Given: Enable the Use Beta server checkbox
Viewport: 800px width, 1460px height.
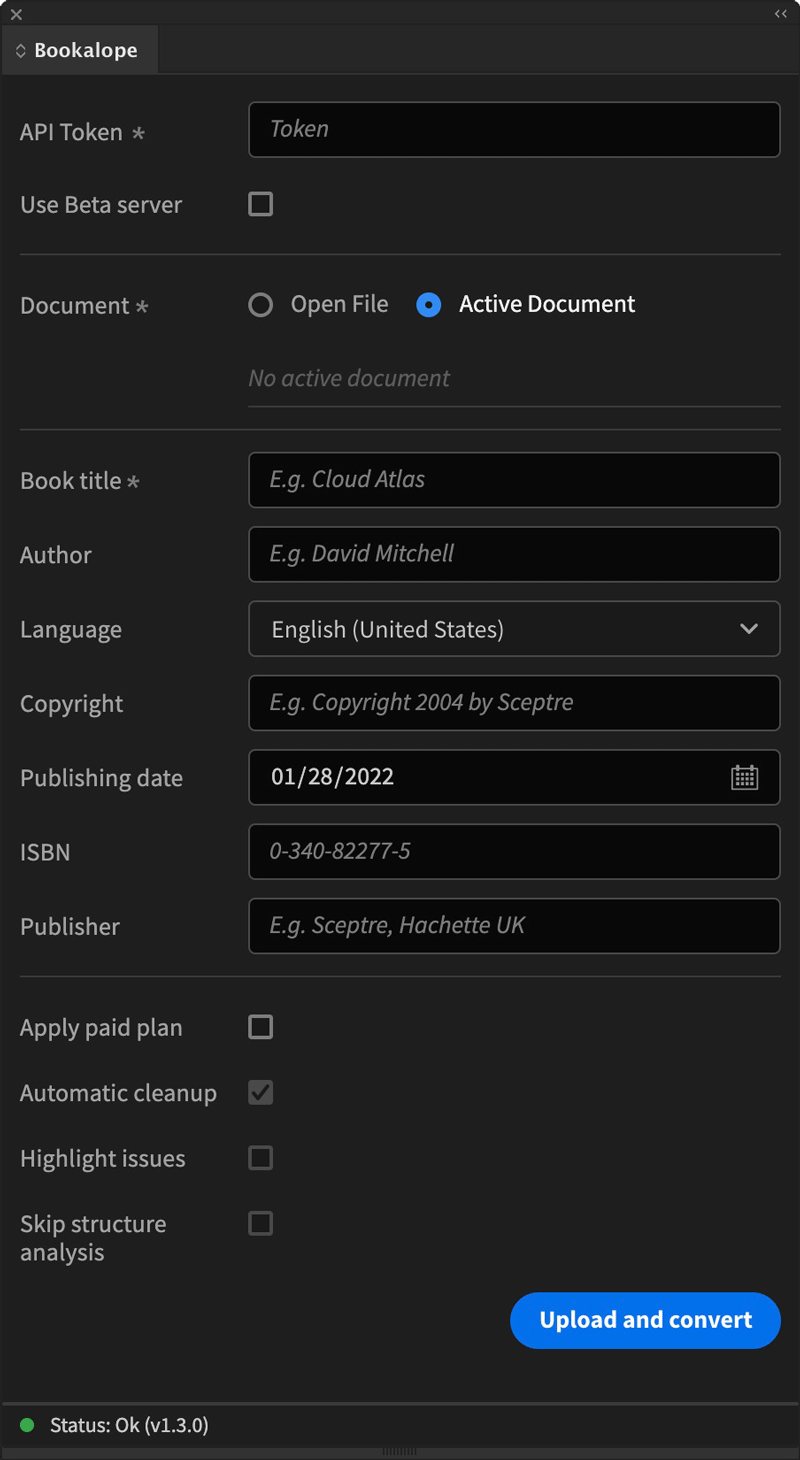Looking at the screenshot, I should 260,204.
